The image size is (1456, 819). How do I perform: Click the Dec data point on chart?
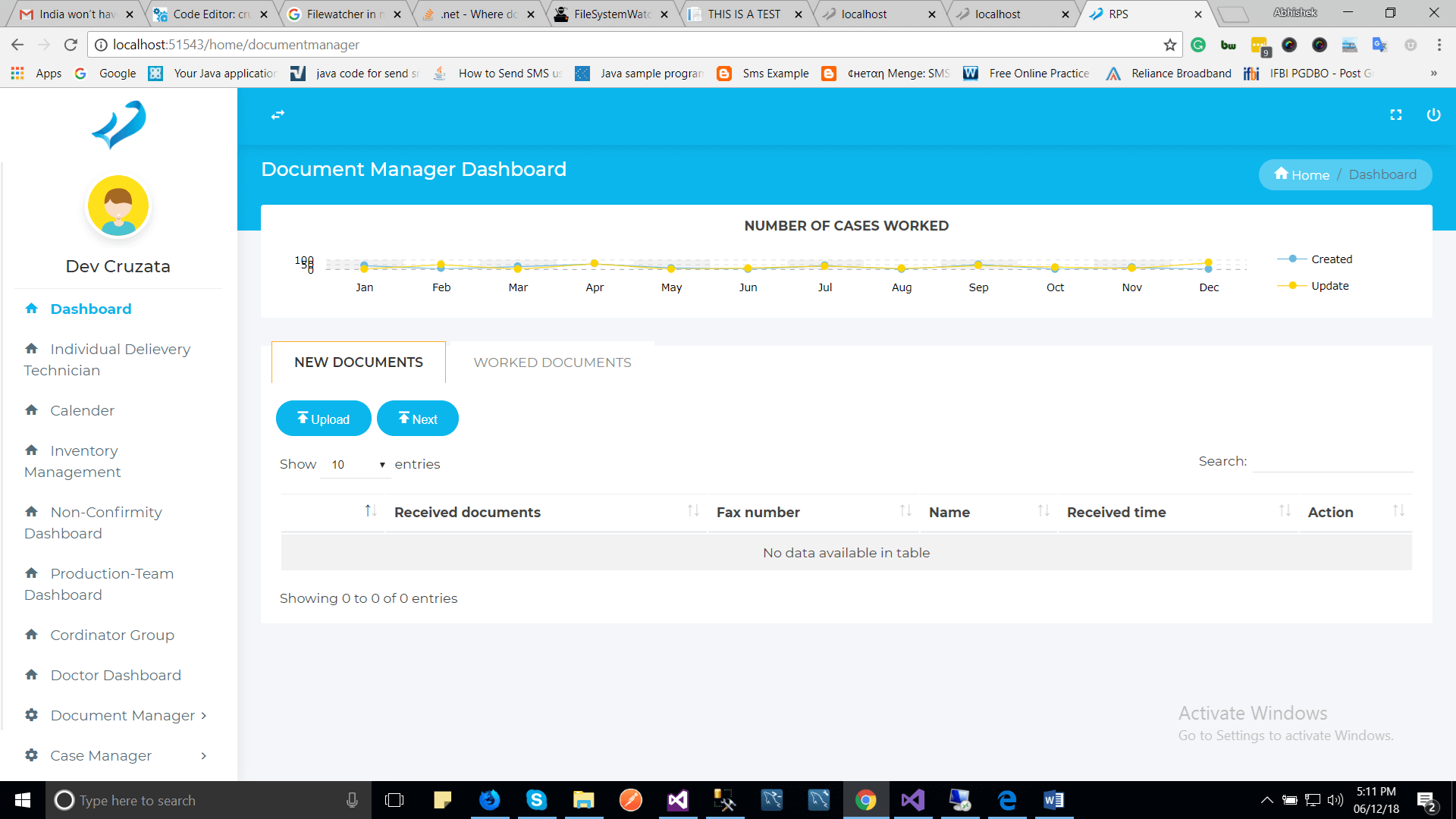(1208, 263)
